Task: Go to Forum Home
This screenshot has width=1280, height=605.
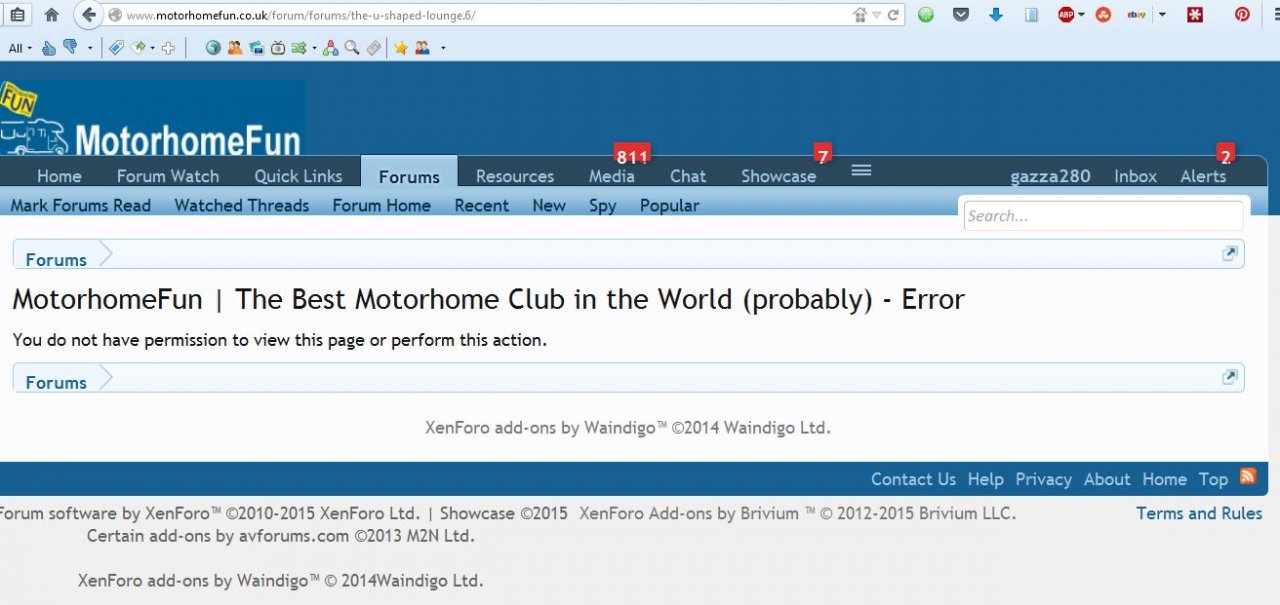Action: coord(382,205)
